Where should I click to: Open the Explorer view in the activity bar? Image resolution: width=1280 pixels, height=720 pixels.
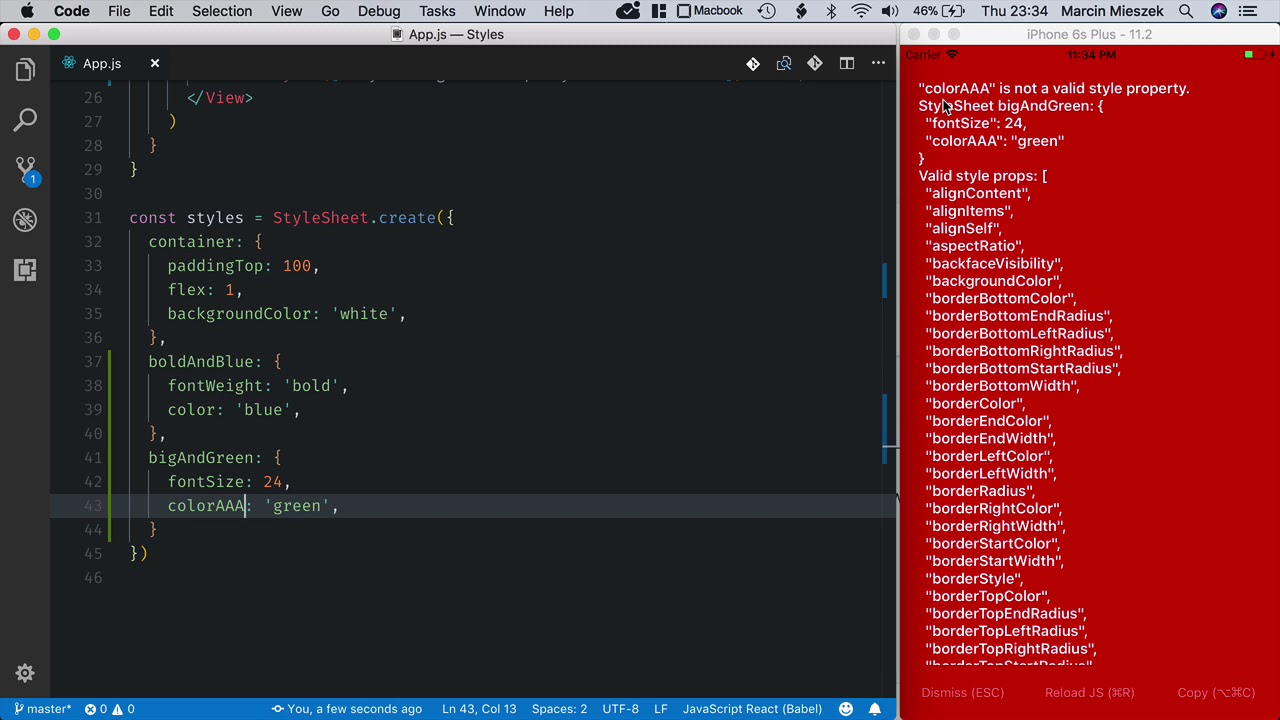coord(25,70)
